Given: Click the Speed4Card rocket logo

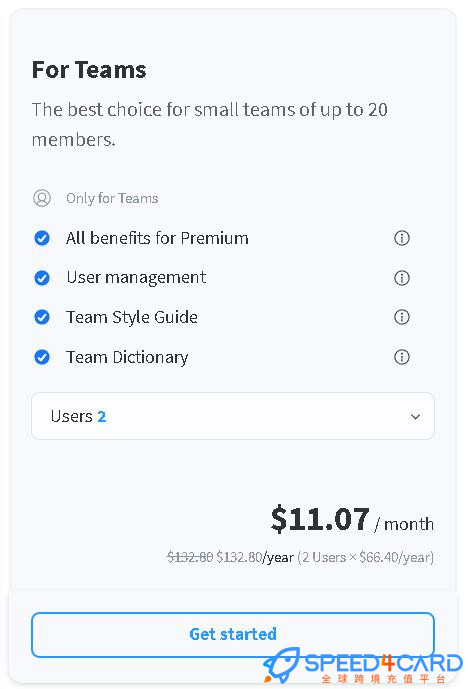Looking at the screenshot, I should coord(282,664).
